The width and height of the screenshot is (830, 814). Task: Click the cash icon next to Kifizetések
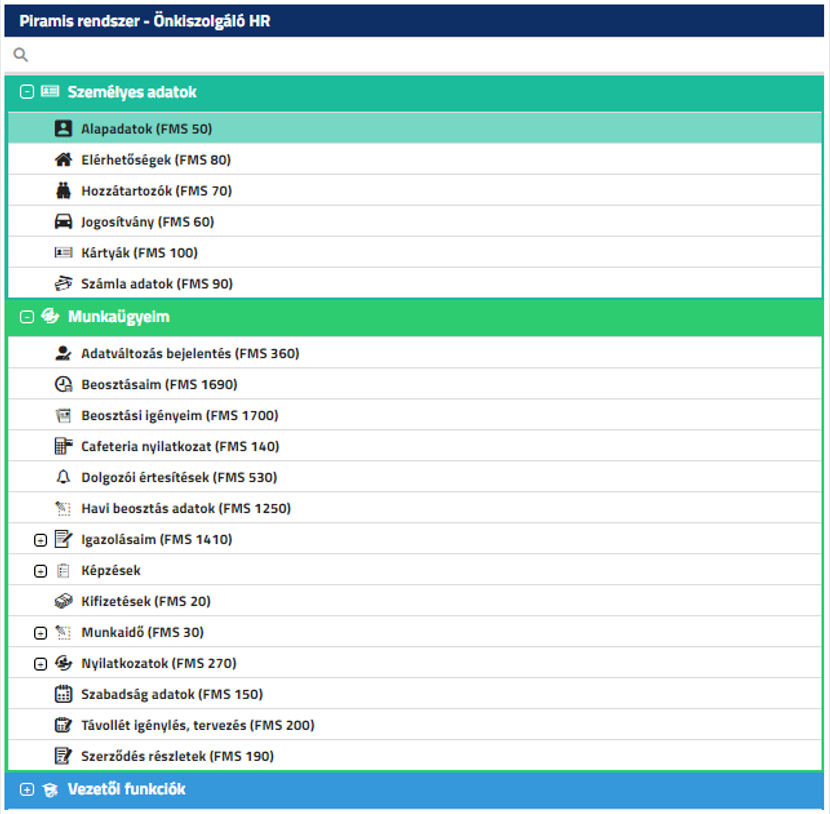point(63,601)
